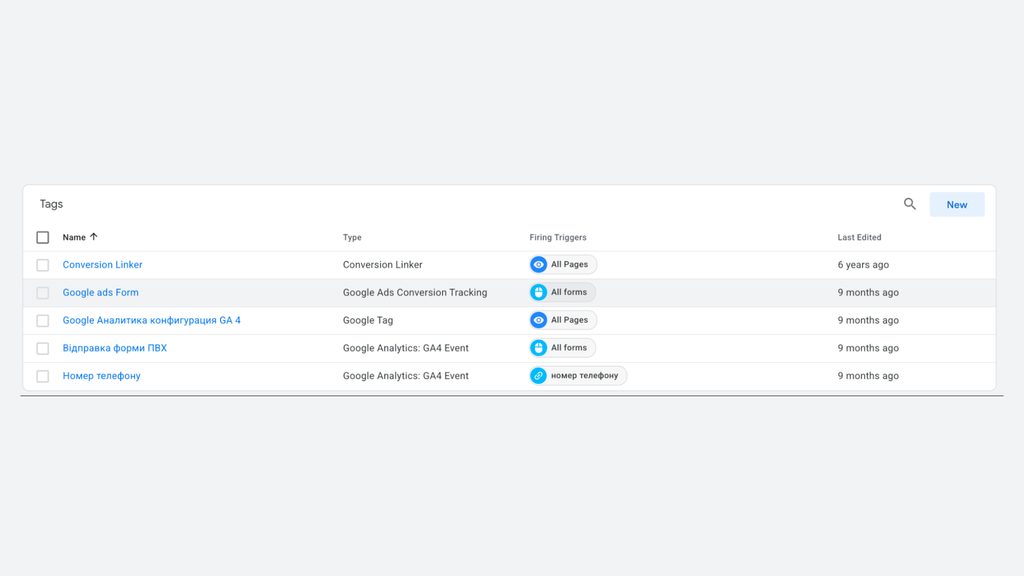Sort by Firing Triggers column header

coord(558,237)
